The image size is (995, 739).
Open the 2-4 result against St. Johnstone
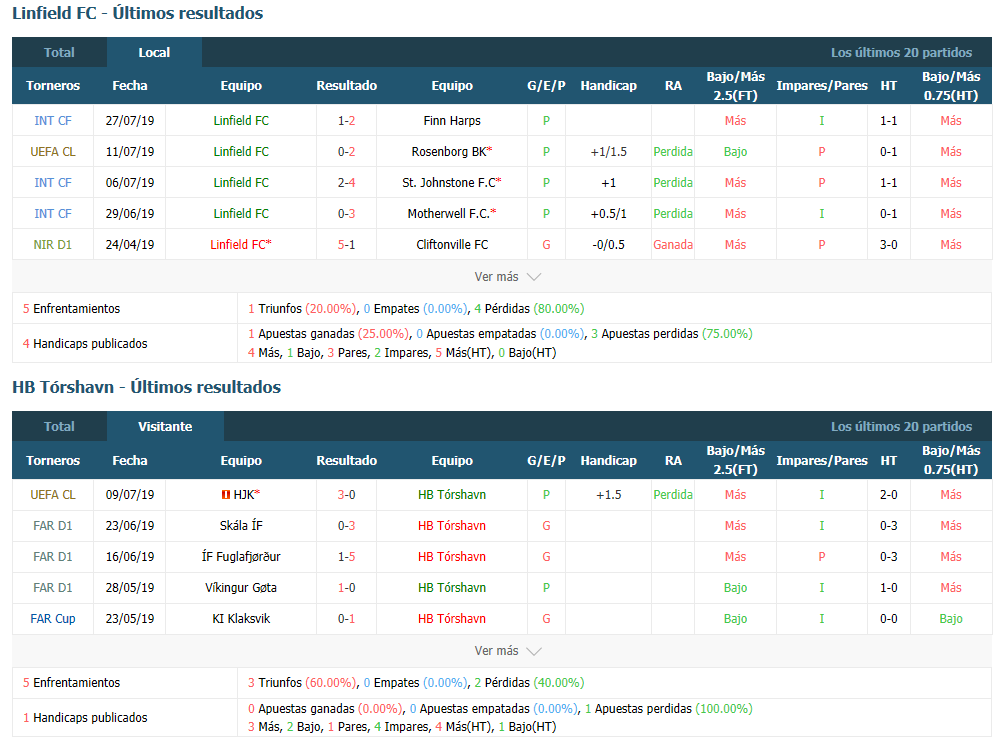click(346, 183)
